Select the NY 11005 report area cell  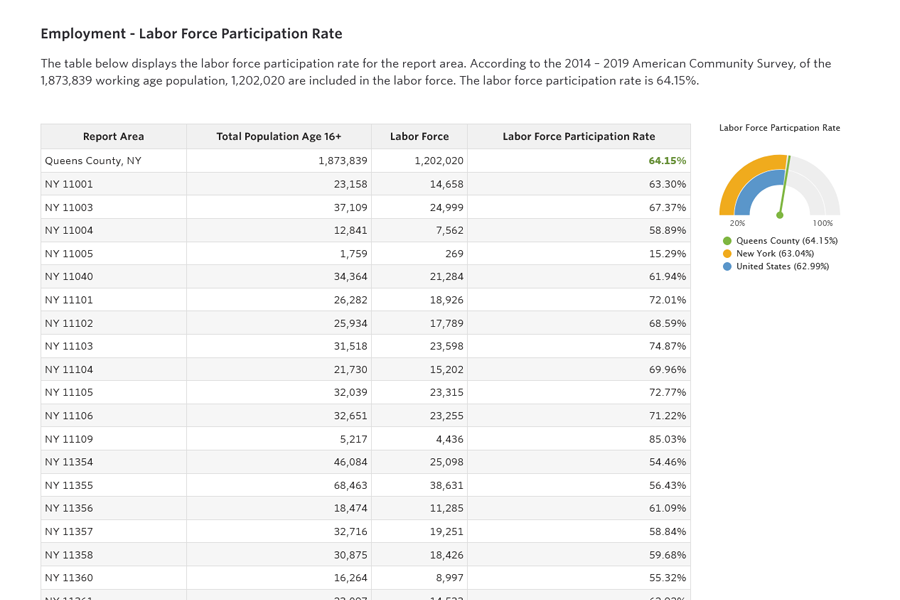point(69,254)
